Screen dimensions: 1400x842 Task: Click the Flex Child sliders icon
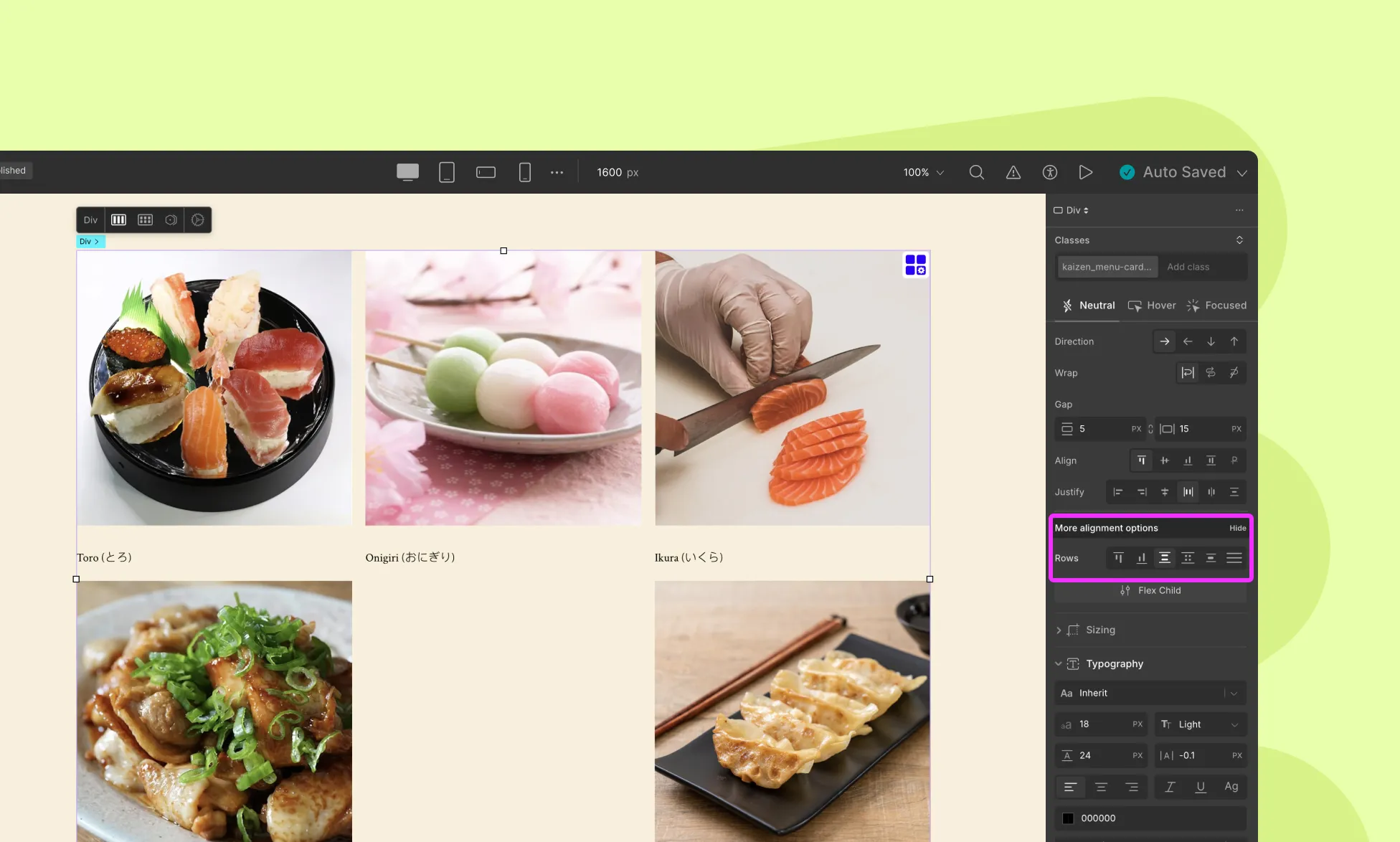[1125, 590]
